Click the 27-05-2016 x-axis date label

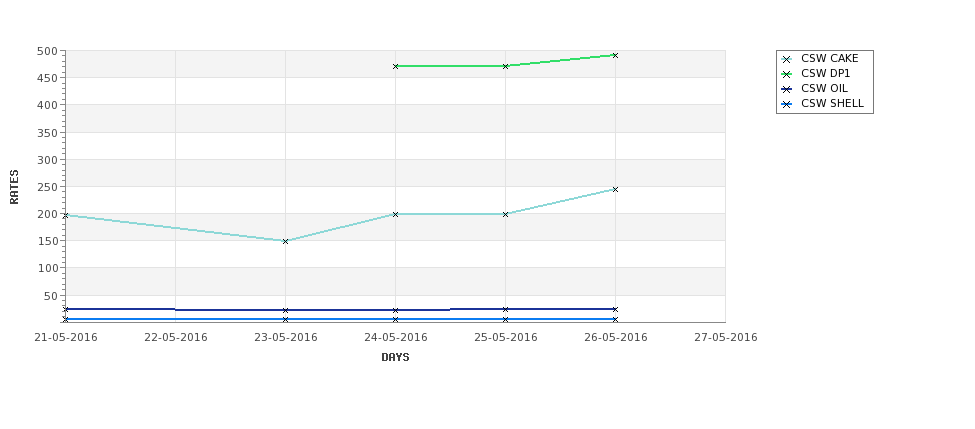(x=726, y=338)
